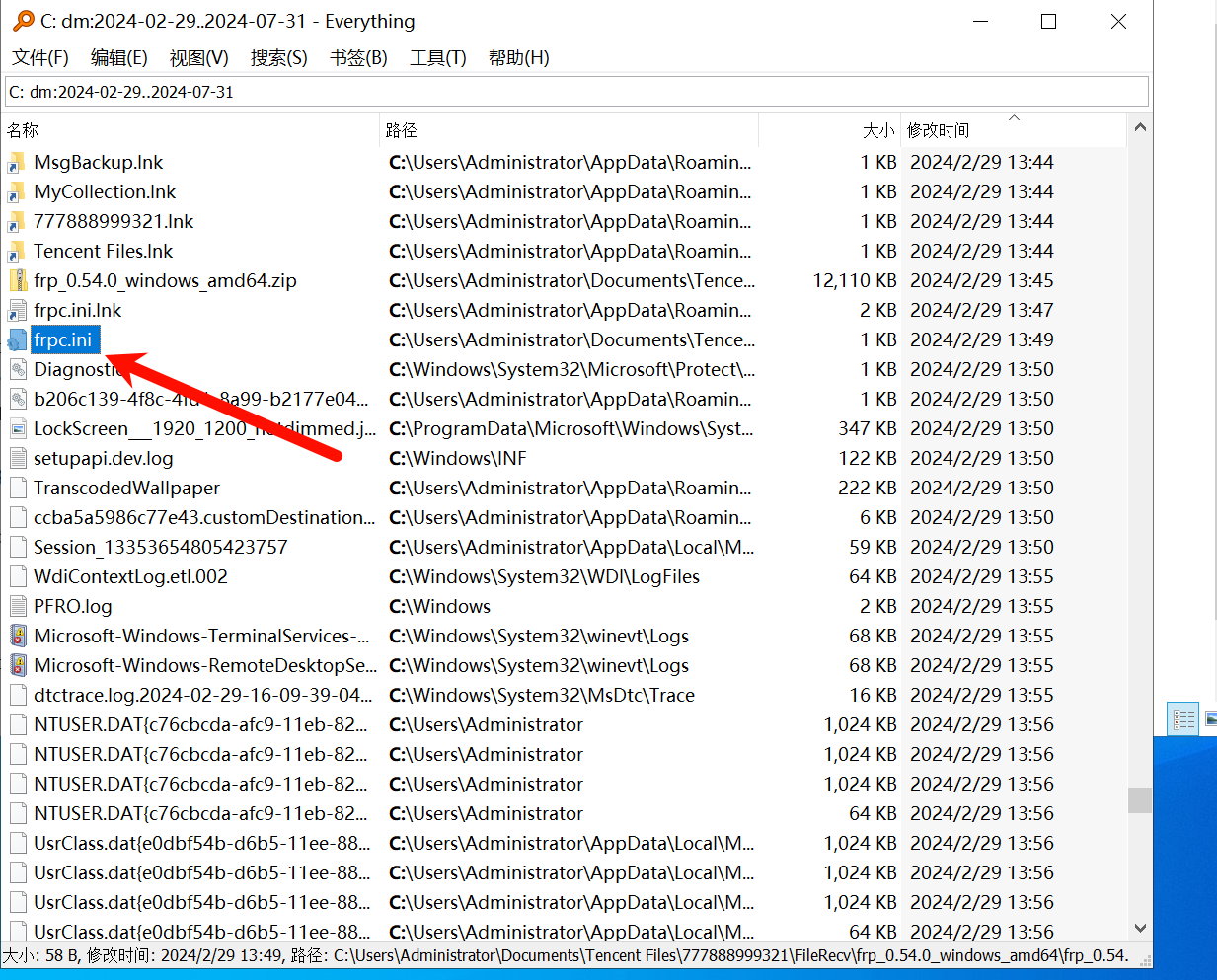Click the scrollbar down arrow
This screenshot has height=980, width=1217.
tap(1140, 928)
